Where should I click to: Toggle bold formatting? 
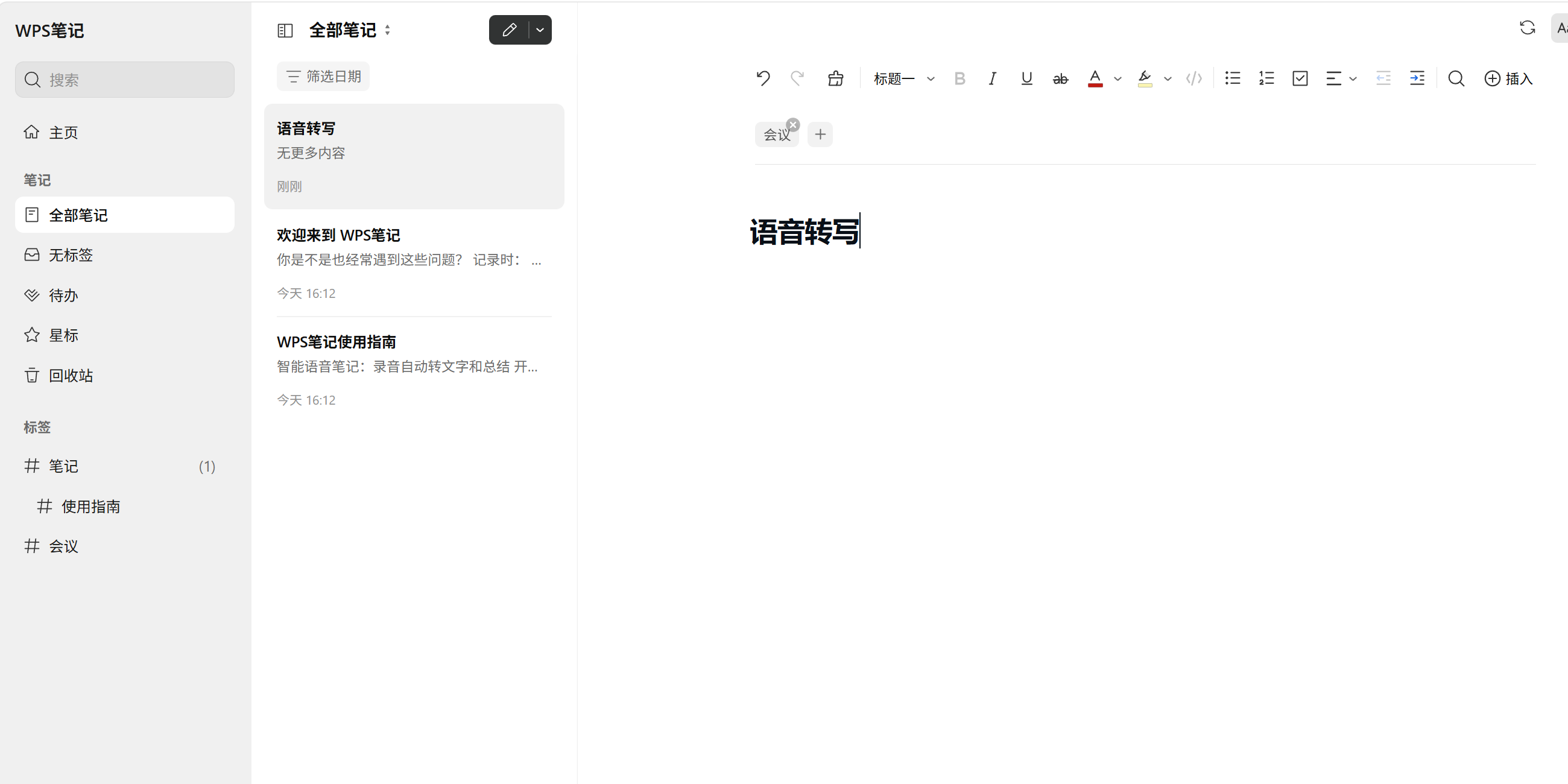959,78
